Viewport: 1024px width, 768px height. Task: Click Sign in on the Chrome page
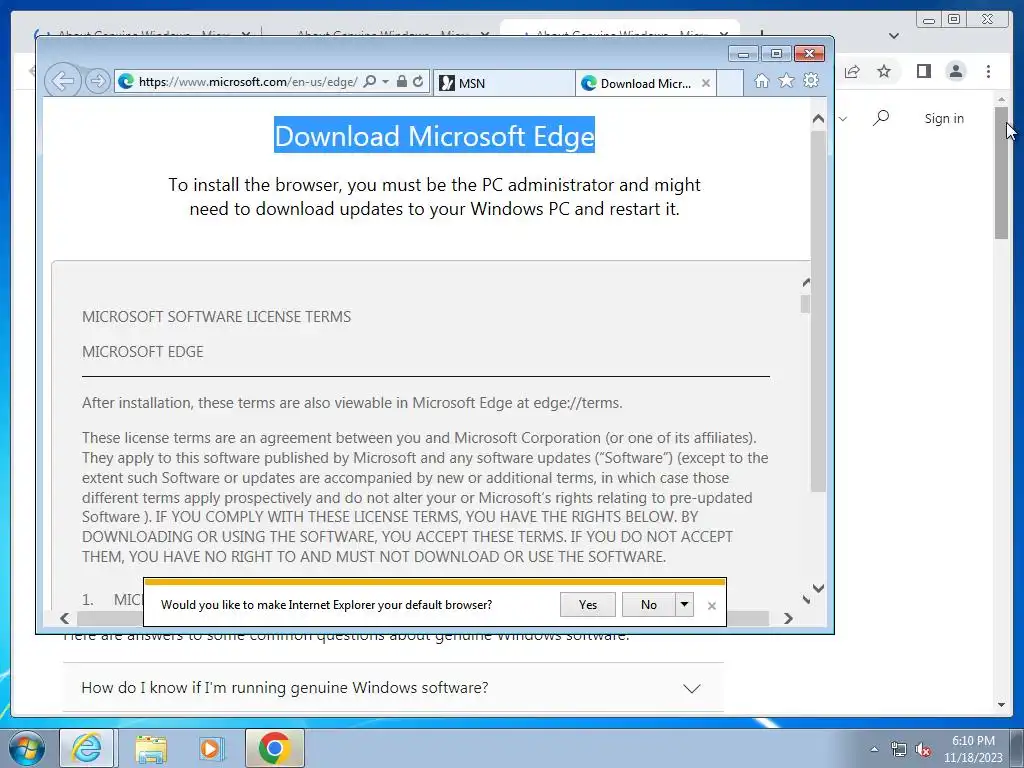coord(944,118)
